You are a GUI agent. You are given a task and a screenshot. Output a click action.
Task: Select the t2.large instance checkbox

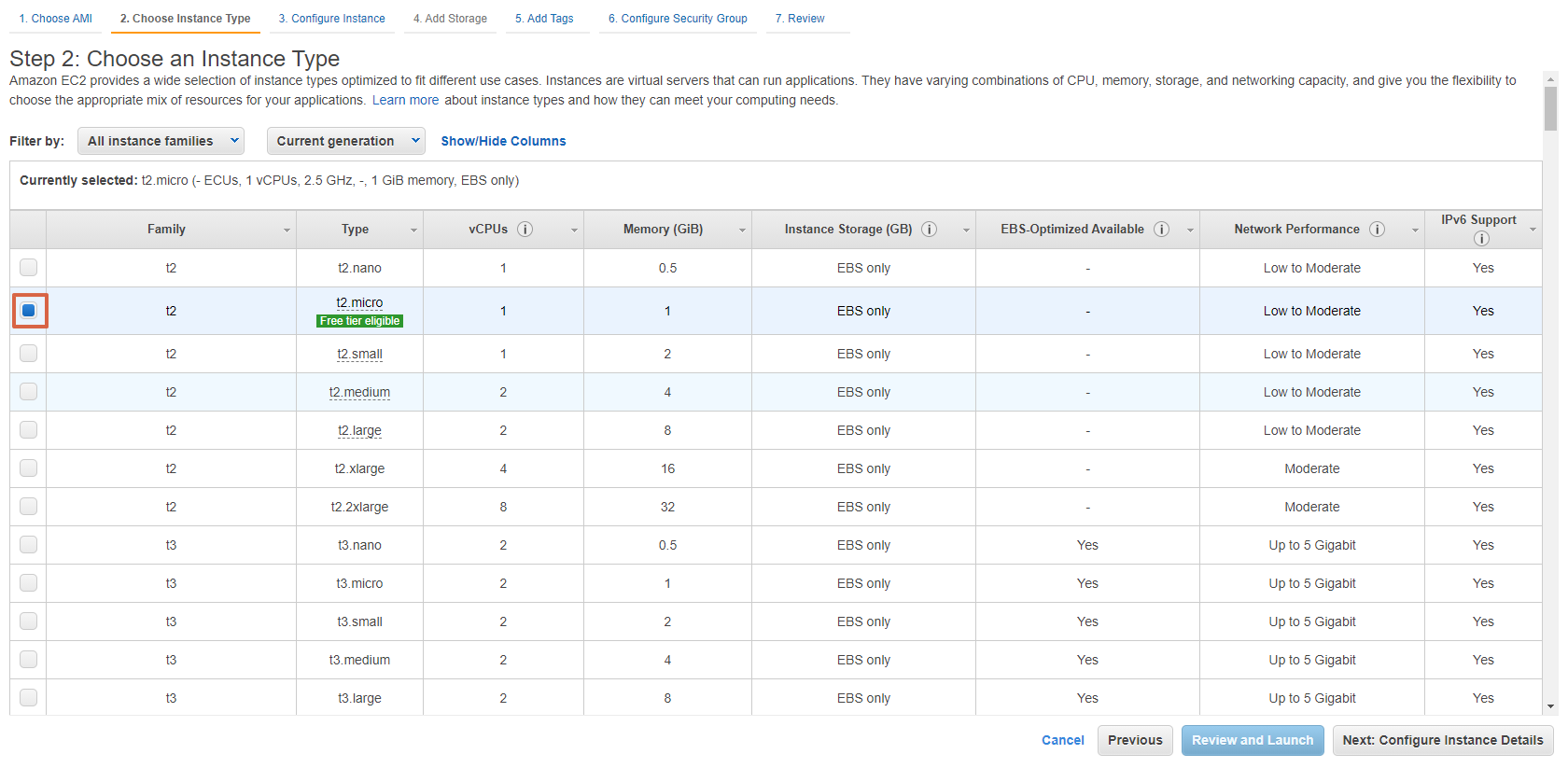click(x=29, y=430)
